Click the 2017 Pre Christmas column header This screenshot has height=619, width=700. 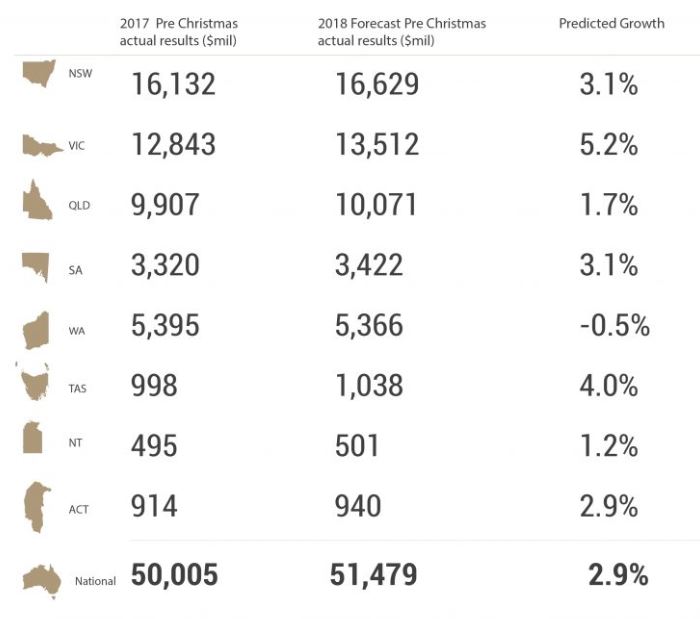(179, 32)
